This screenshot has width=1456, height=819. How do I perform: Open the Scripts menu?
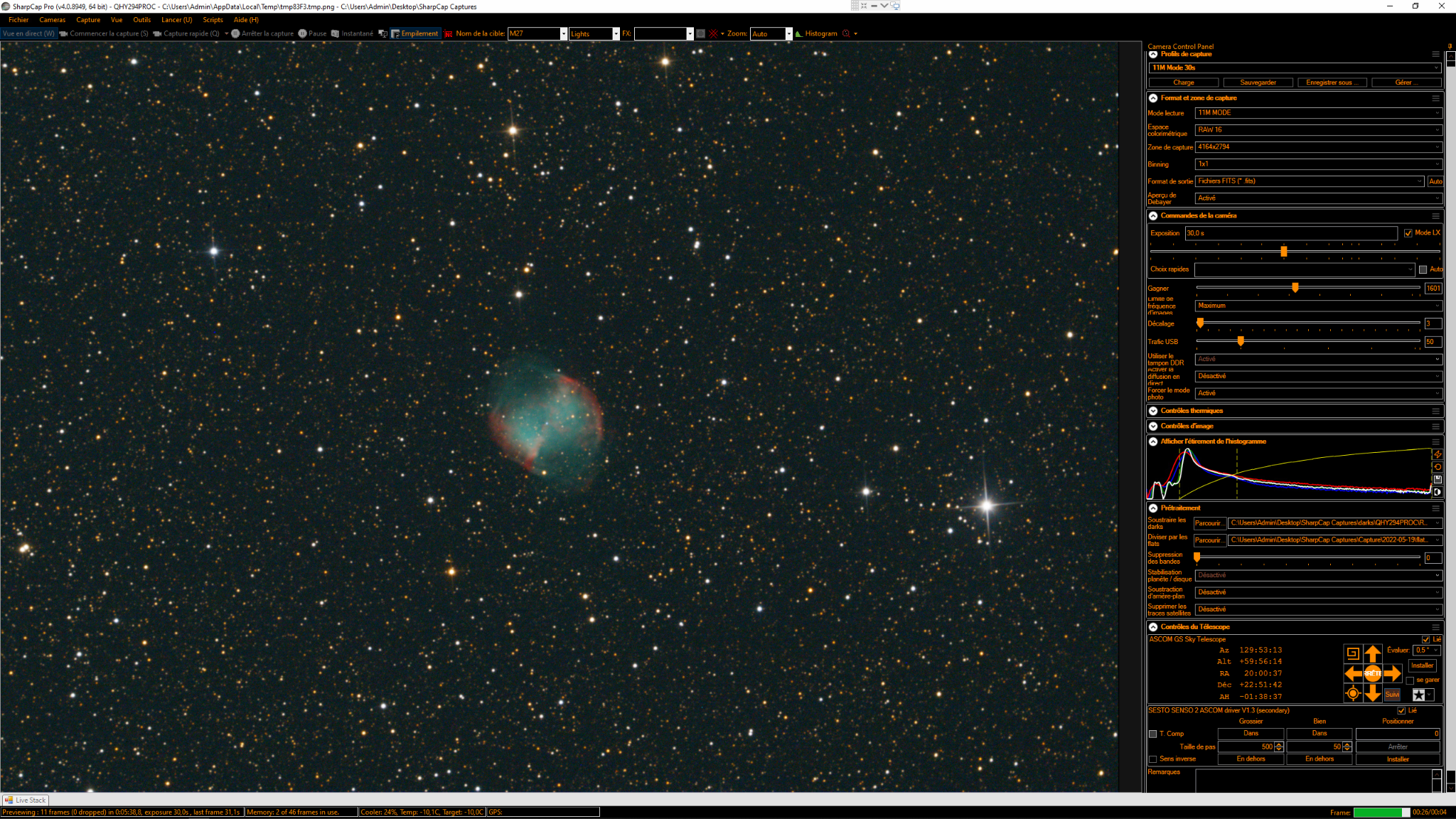pos(213,20)
